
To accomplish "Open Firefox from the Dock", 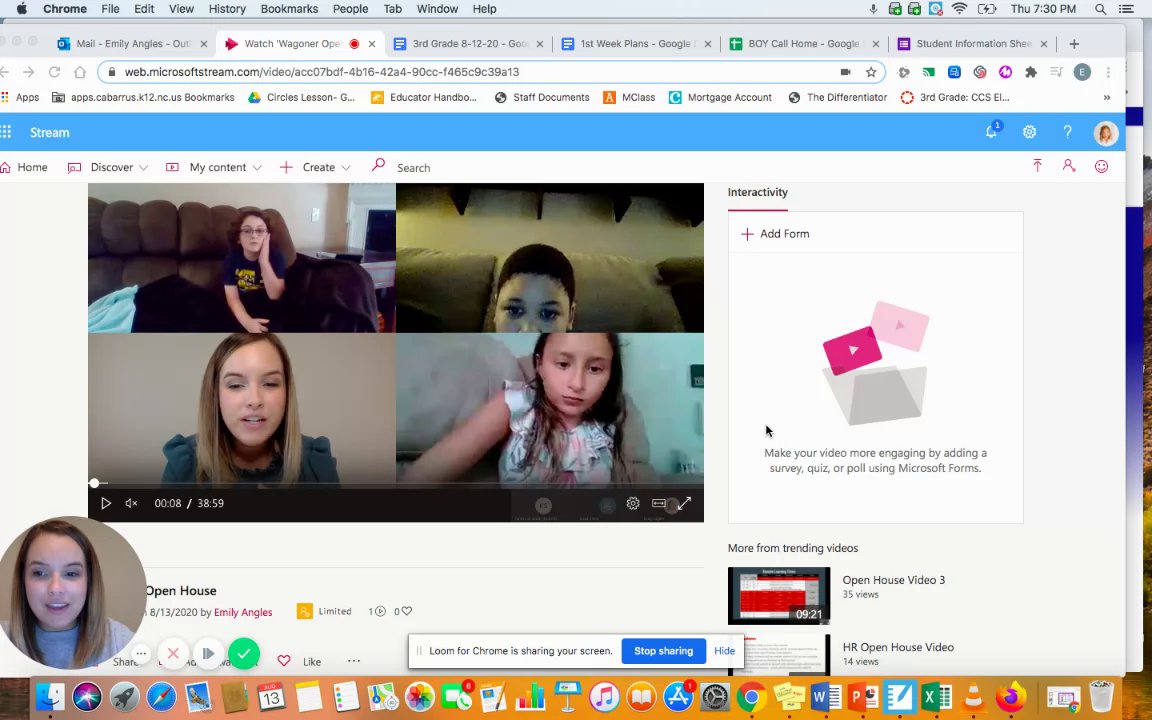I will click(1010, 696).
